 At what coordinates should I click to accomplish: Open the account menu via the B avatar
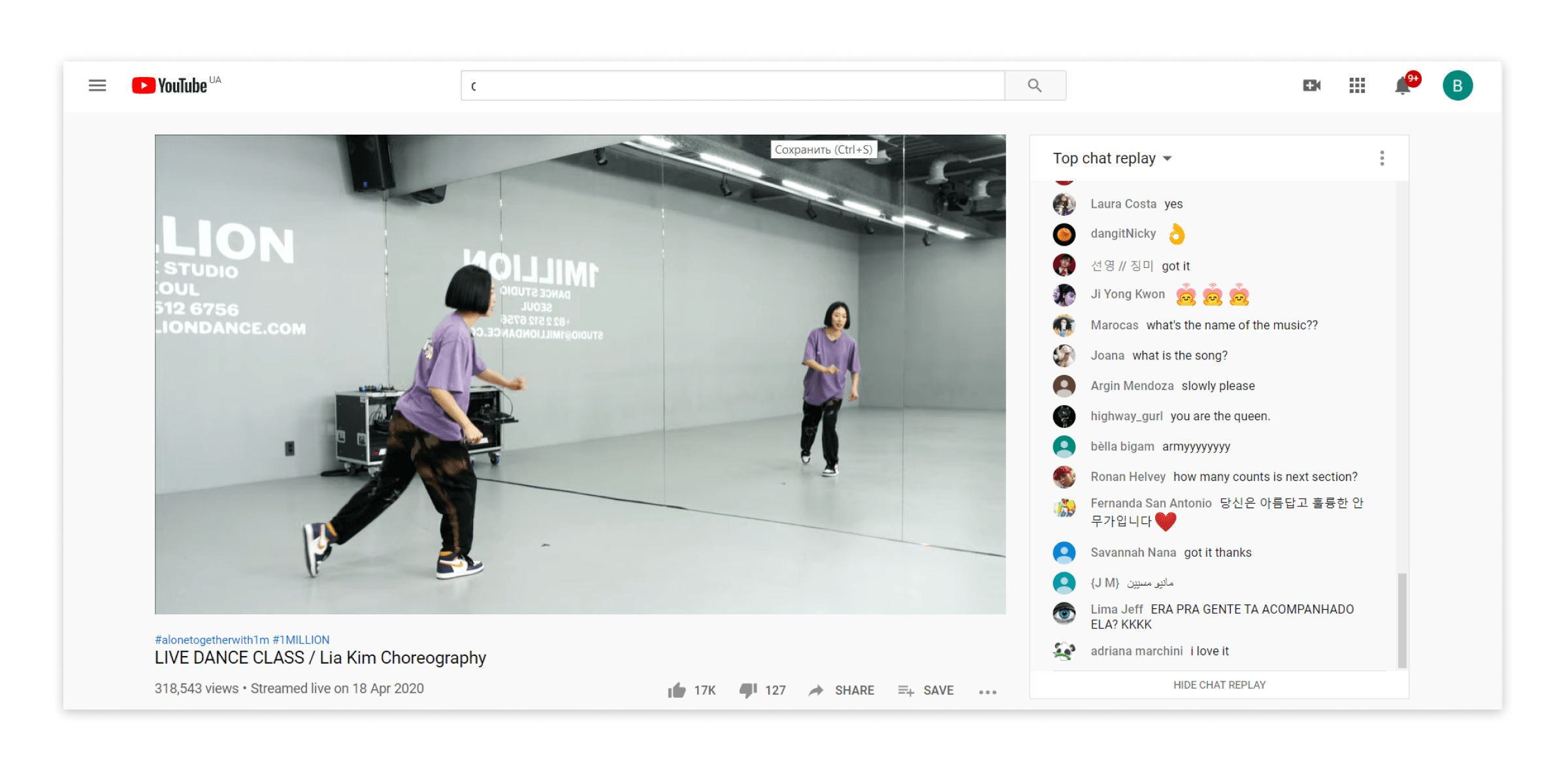pyautogui.click(x=1458, y=85)
